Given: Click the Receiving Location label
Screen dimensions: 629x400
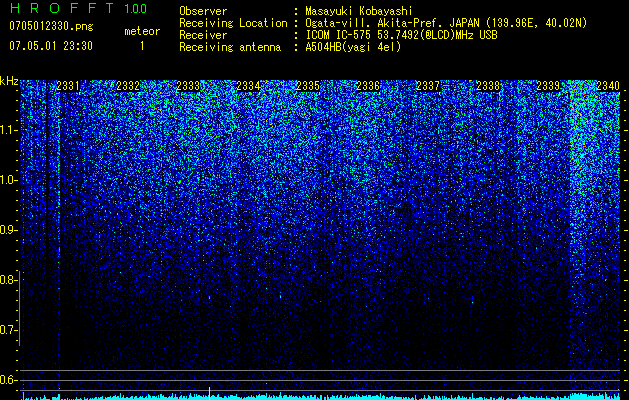Looking at the screenshot, I should tap(233, 23).
